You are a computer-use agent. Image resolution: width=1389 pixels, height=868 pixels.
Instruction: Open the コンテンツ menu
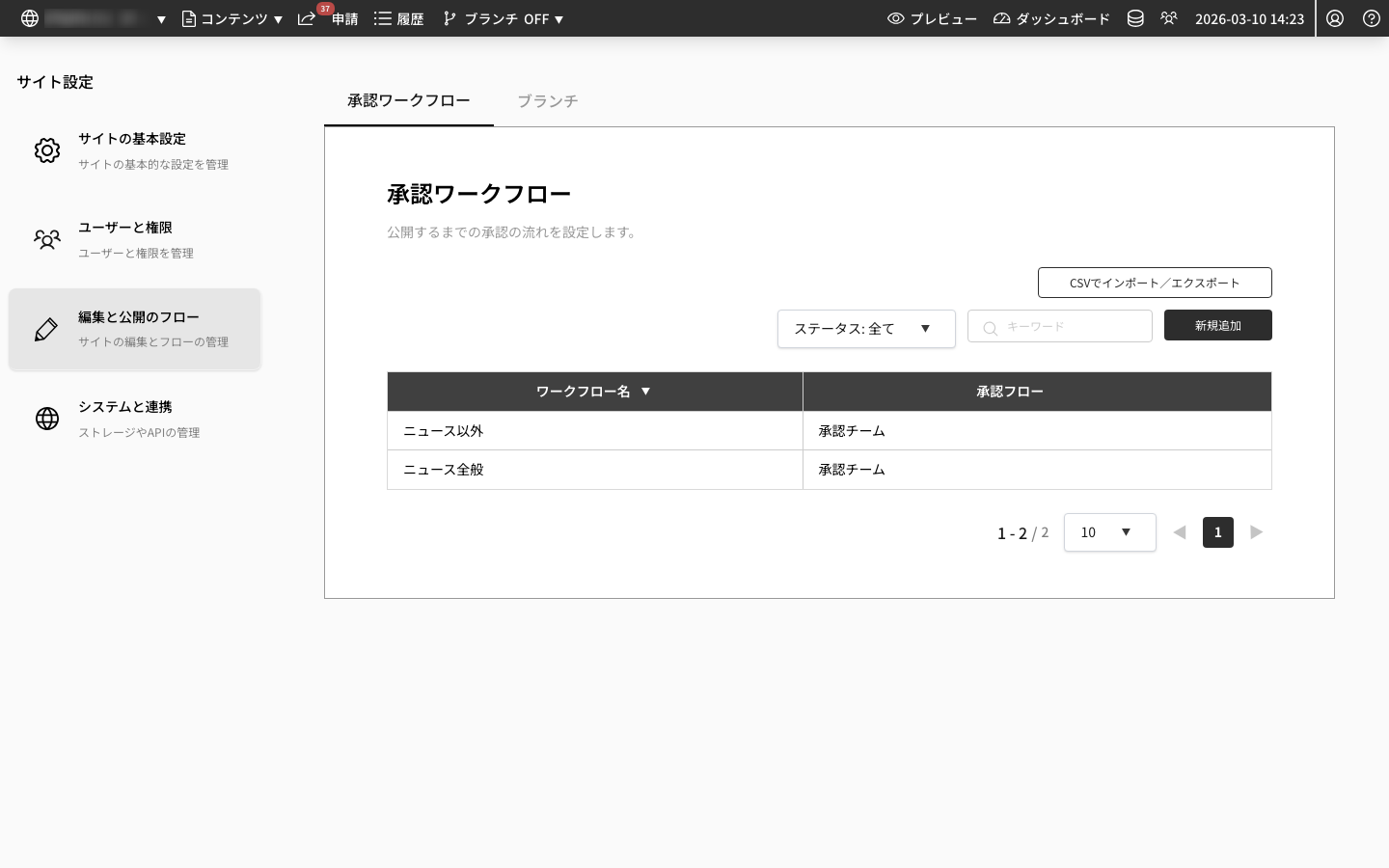(232, 18)
